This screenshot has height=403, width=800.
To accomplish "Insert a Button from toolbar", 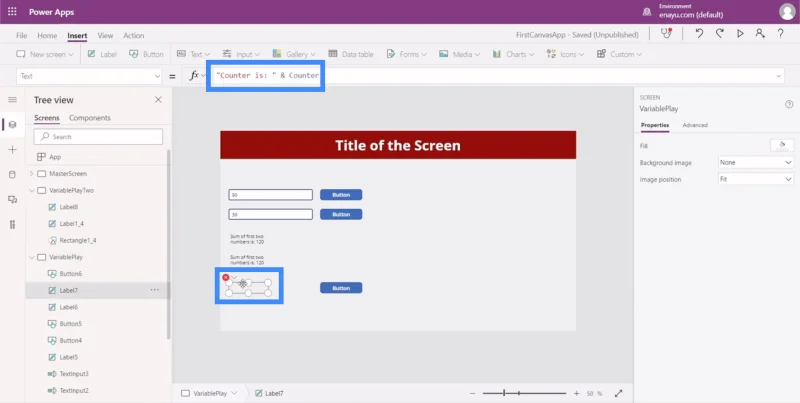I will coord(146,54).
